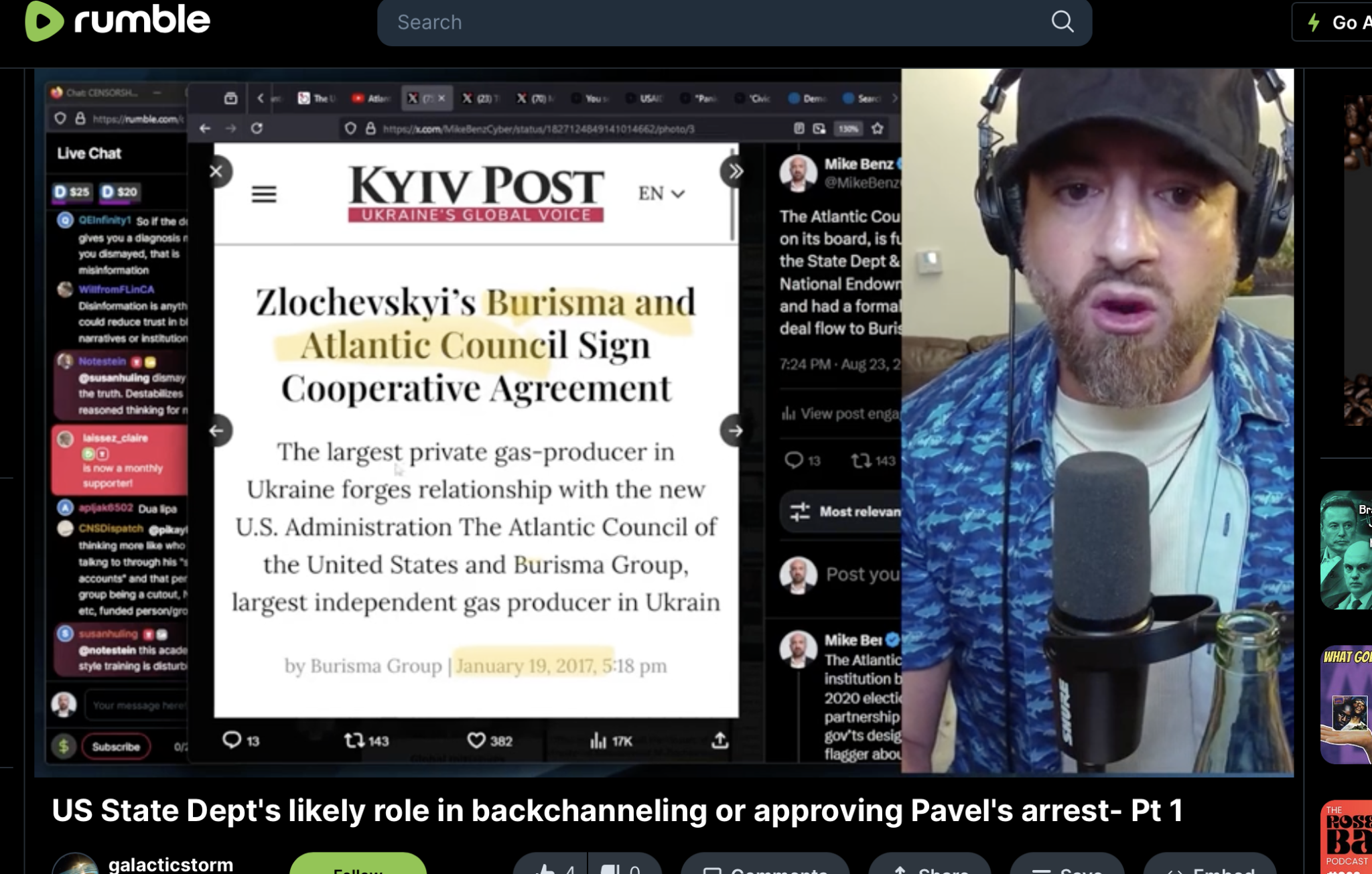The image size is (1372, 874).
Task: In the video, click the picture-in-picture icon beside zoom indicator
Action: point(819,128)
